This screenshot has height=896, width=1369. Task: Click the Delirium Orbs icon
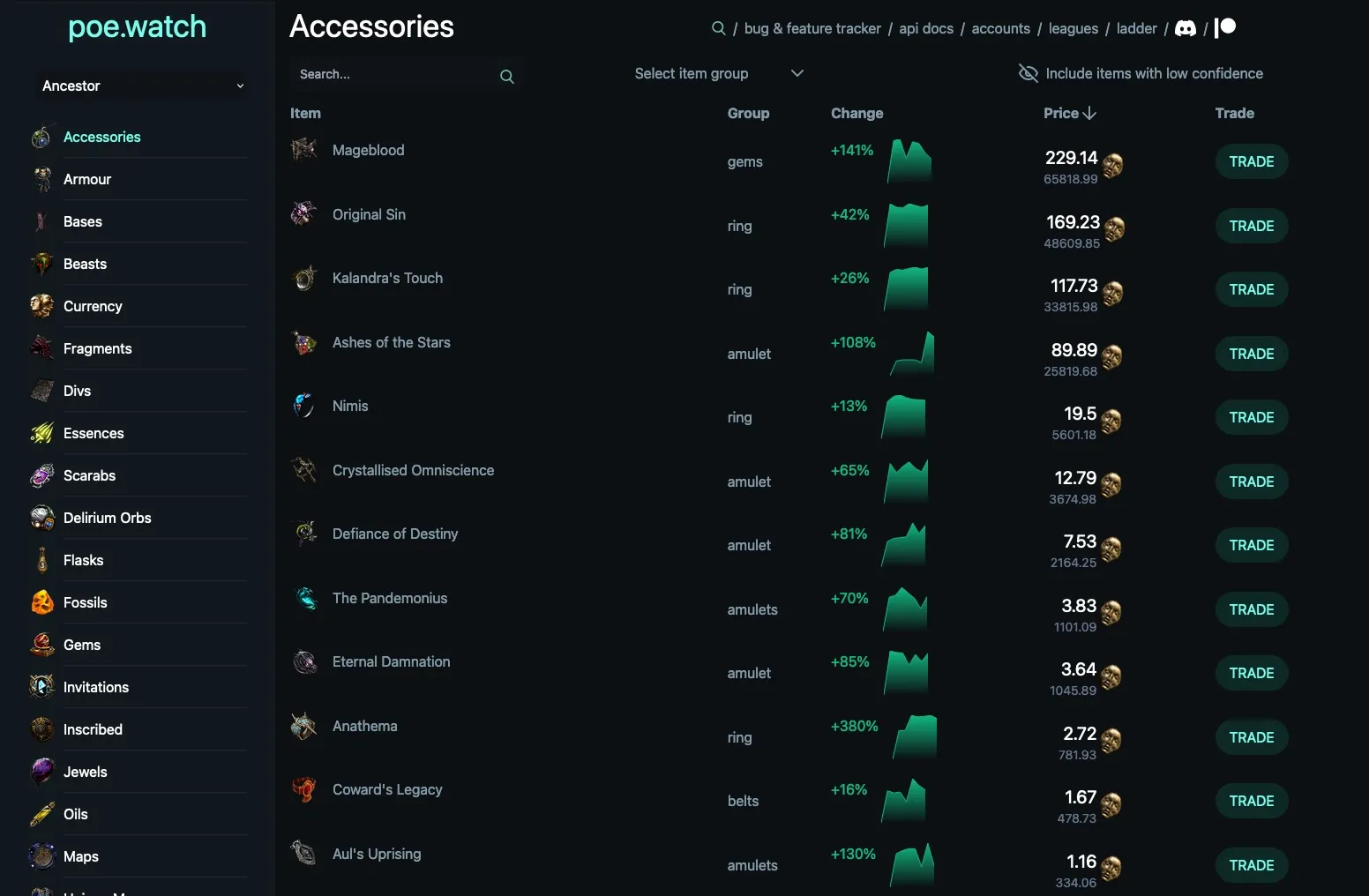[41, 518]
